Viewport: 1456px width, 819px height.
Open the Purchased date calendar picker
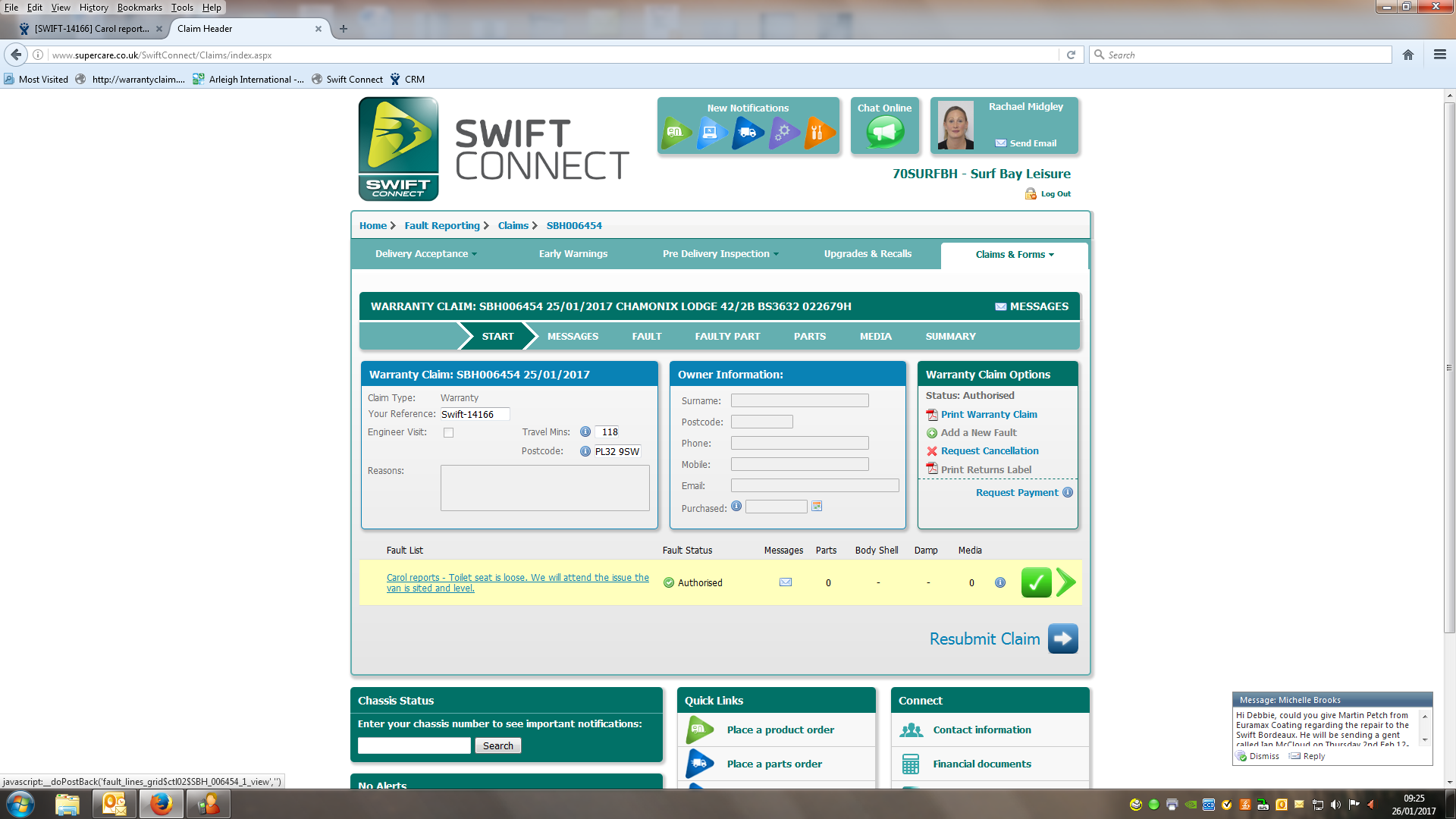817,507
